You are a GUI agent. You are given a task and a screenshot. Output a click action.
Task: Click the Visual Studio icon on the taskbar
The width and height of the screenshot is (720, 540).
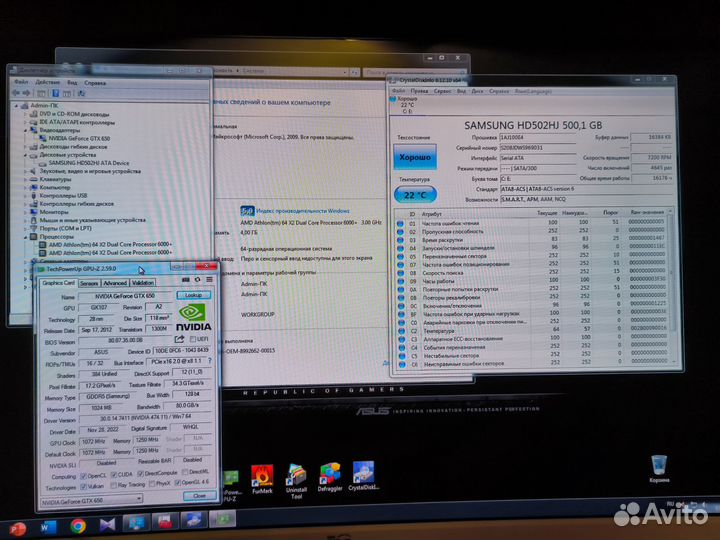[x=107, y=524]
